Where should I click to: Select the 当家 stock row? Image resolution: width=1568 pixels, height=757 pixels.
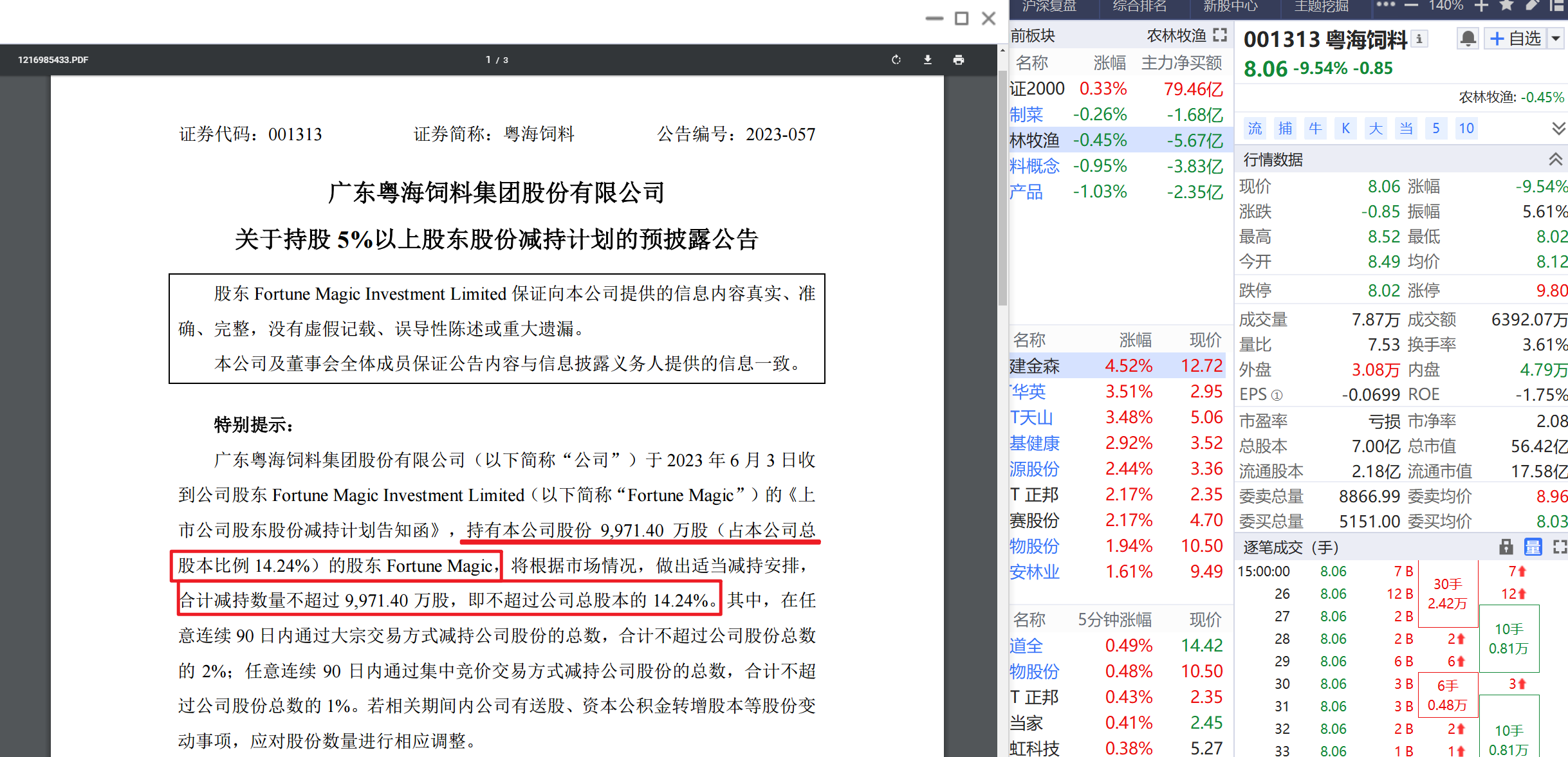pos(1118,722)
